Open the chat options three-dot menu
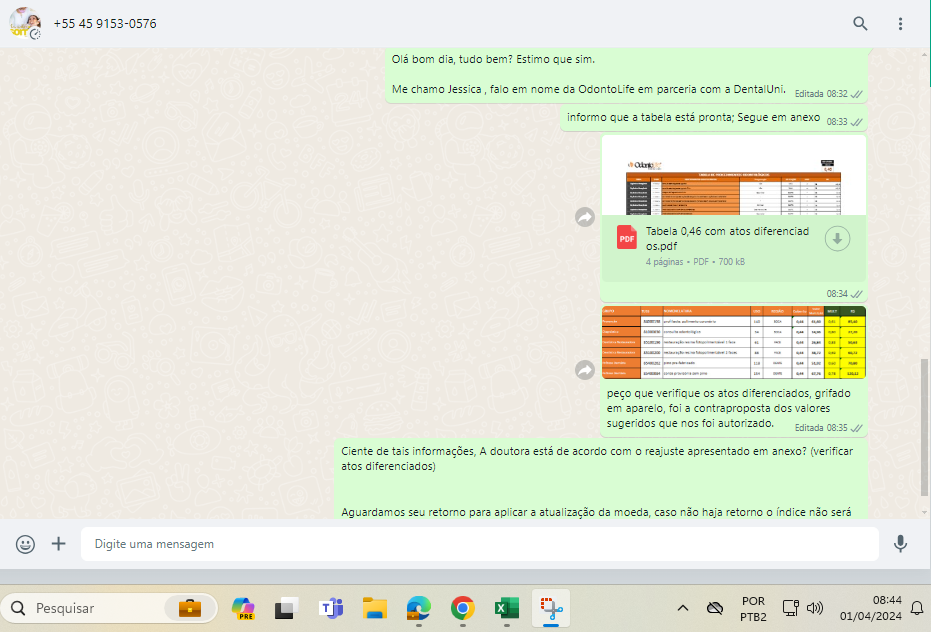 [x=901, y=23]
